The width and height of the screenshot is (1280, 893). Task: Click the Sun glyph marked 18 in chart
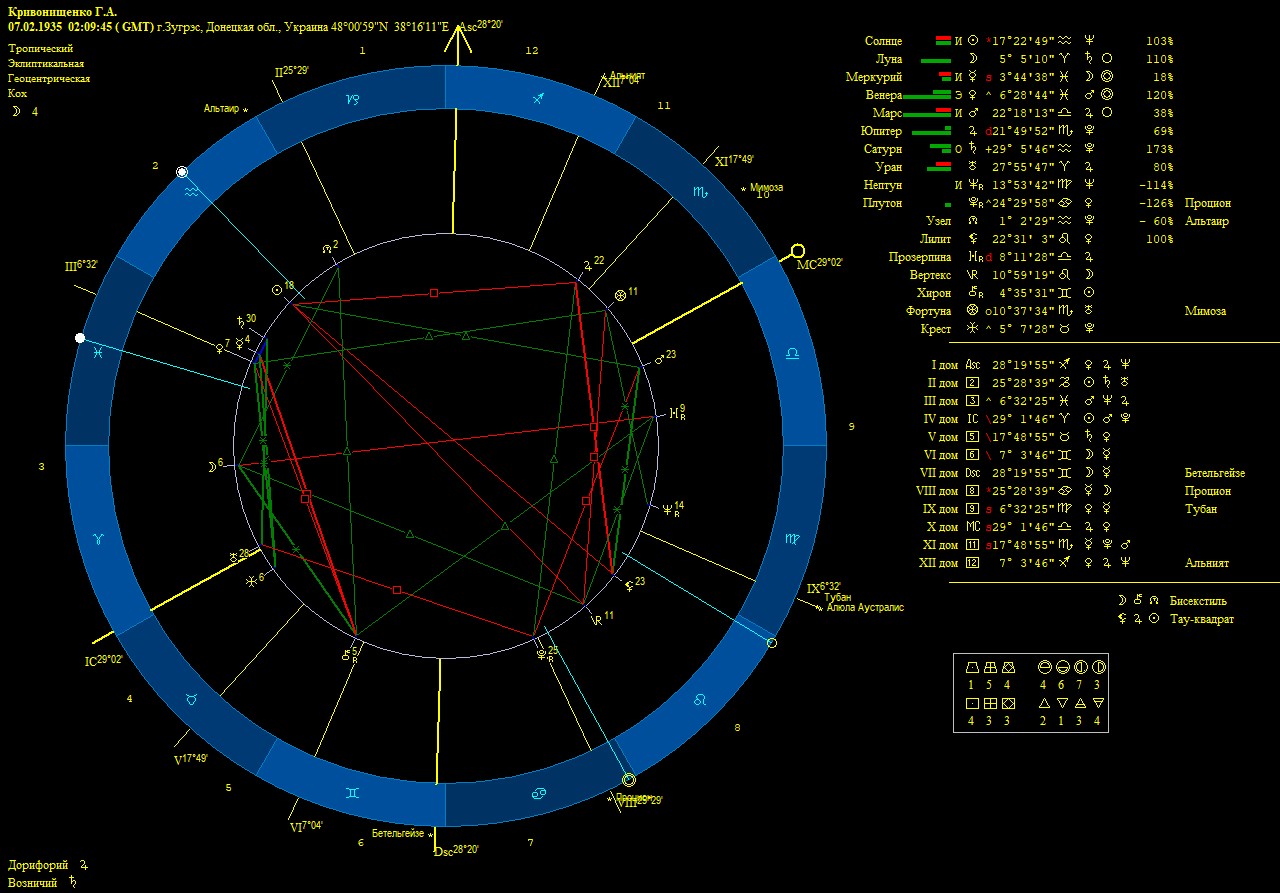[x=277, y=290]
